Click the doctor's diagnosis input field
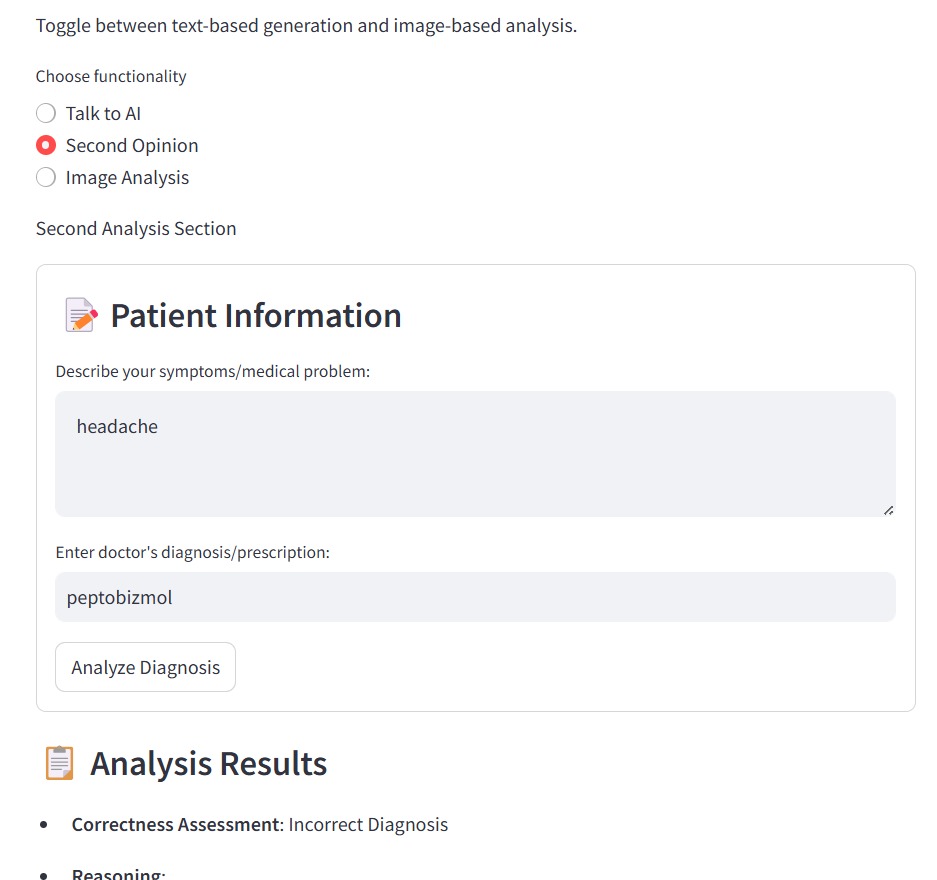 (x=475, y=598)
